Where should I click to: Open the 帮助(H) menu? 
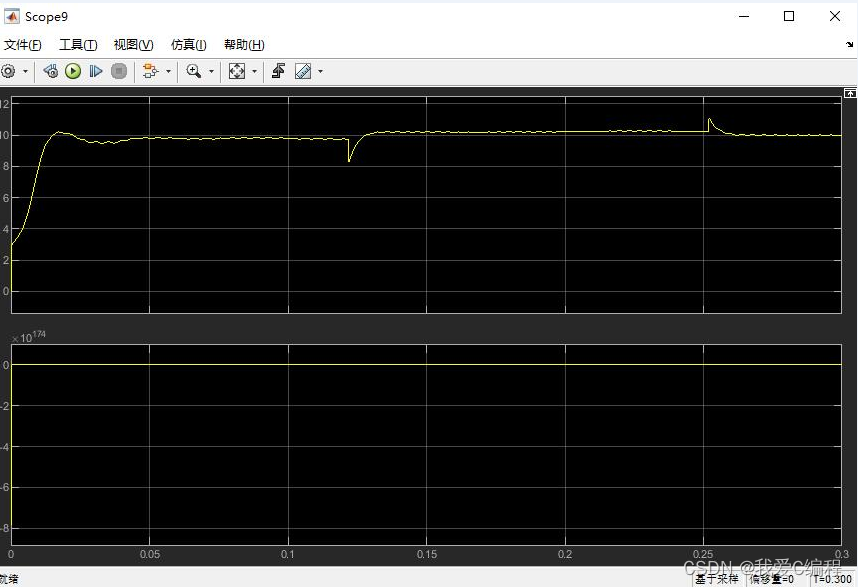(x=244, y=45)
